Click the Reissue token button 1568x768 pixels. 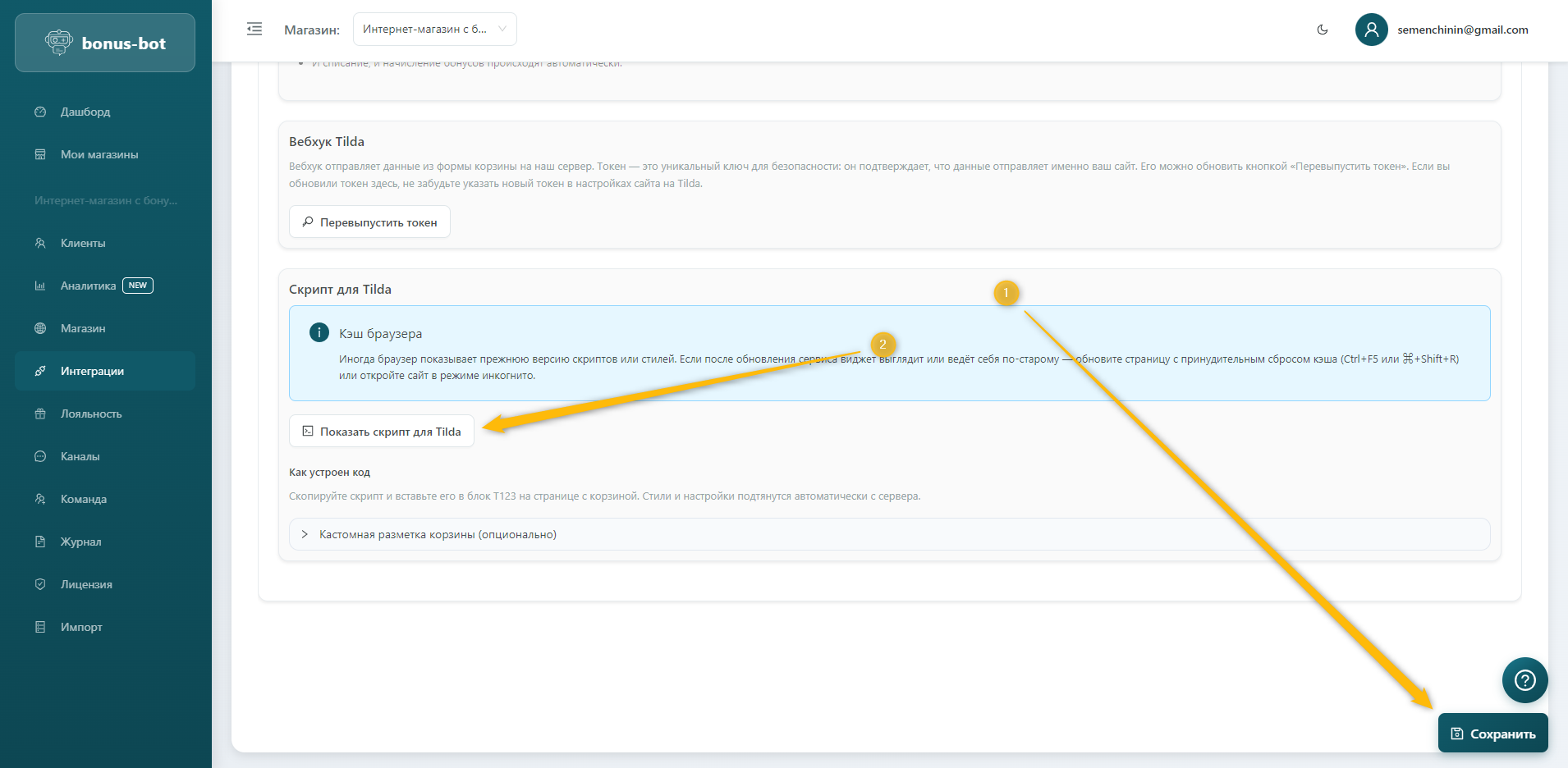point(369,222)
